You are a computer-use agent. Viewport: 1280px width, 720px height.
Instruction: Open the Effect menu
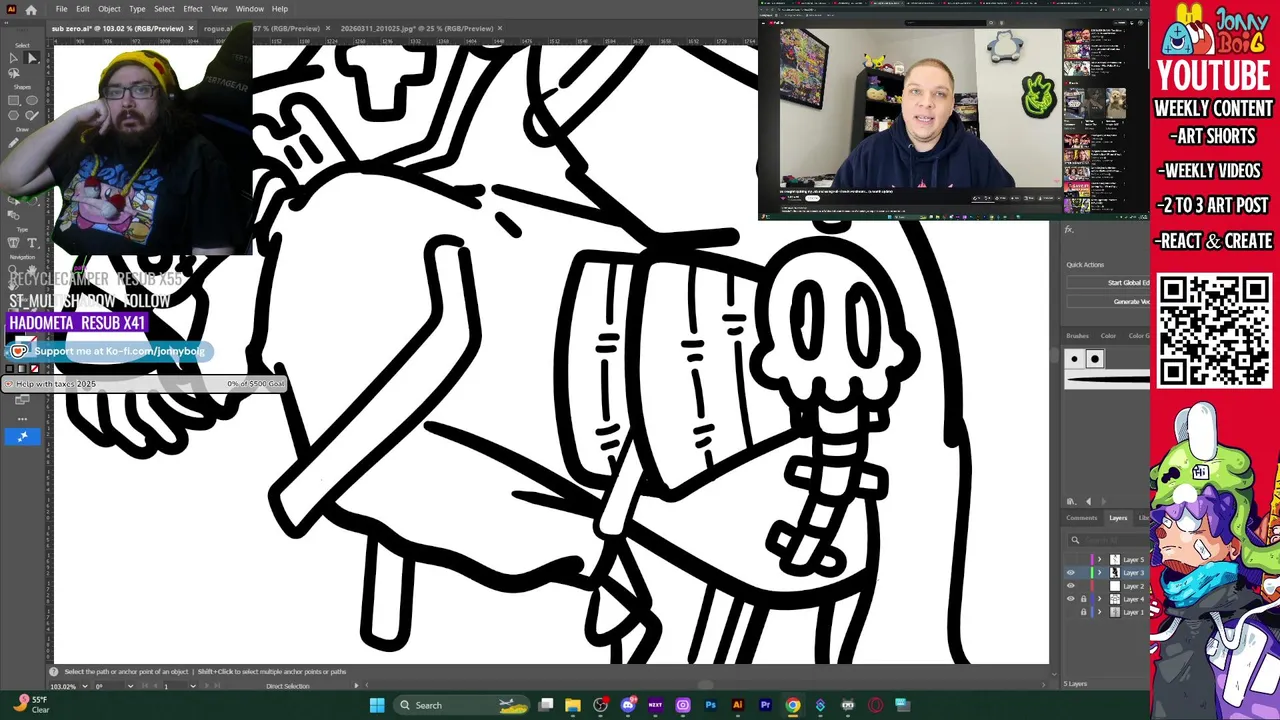click(x=193, y=9)
